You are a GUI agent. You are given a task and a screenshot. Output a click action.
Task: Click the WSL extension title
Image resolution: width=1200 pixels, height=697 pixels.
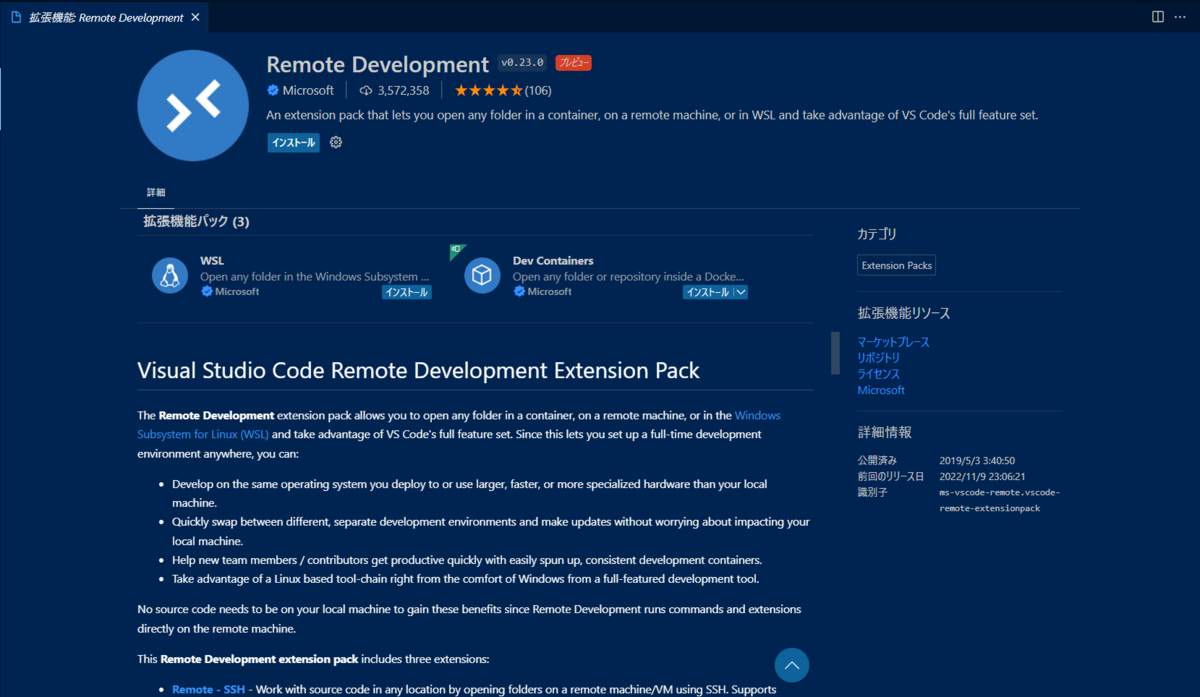(212, 261)
